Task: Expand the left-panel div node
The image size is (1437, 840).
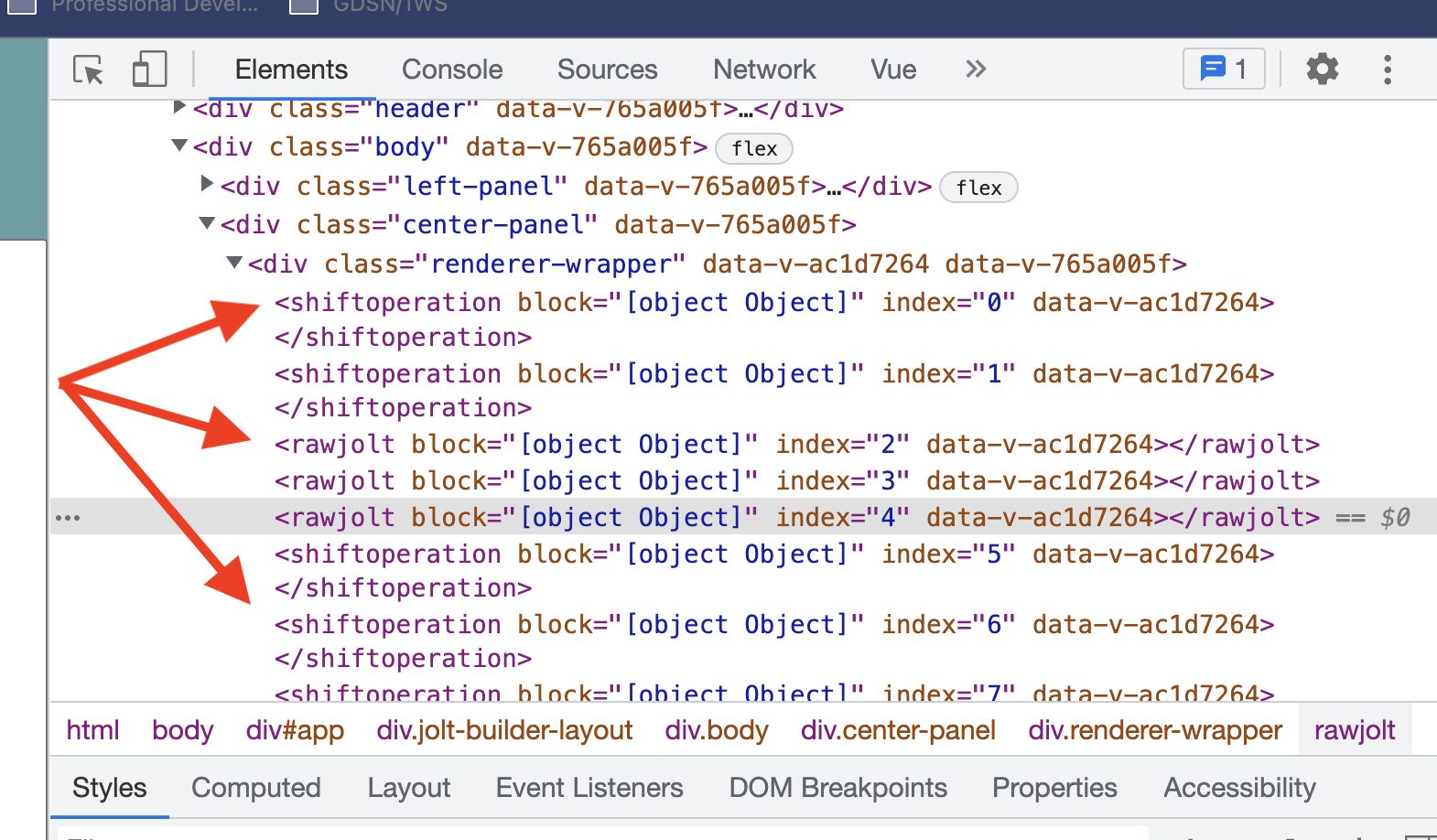Action: coord(207,185)
